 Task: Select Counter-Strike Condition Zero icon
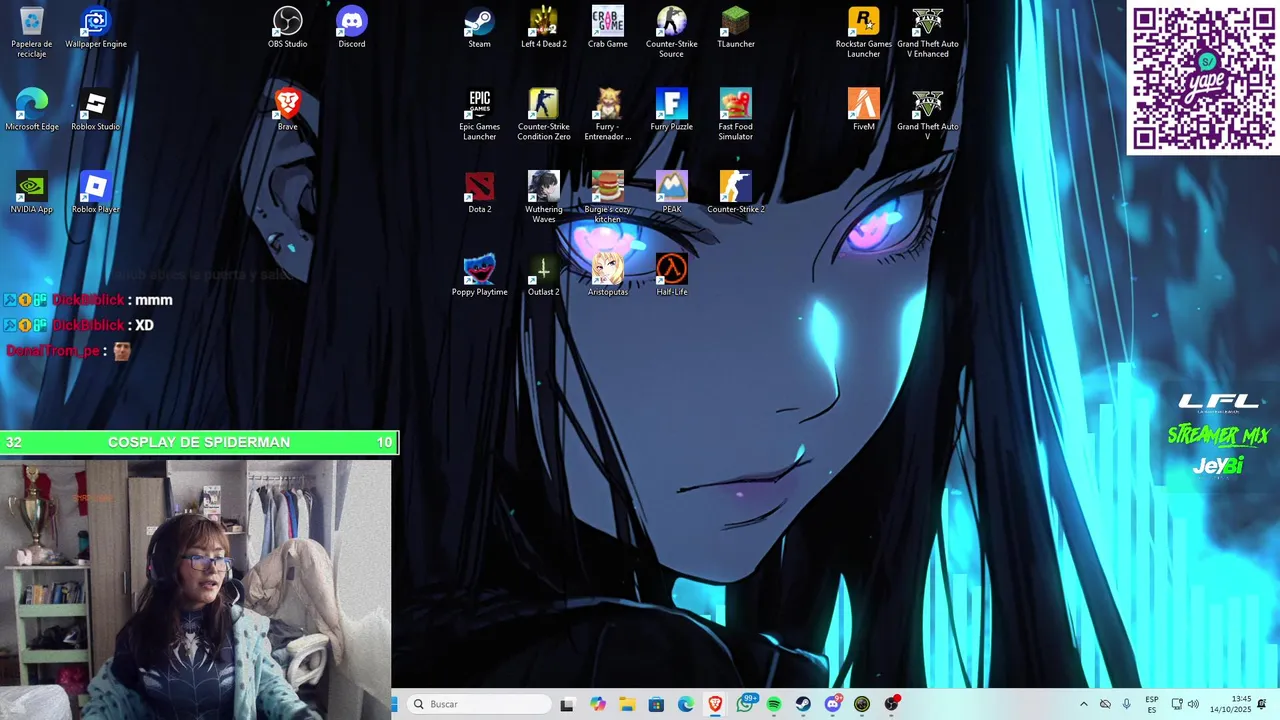pos(544,114)
